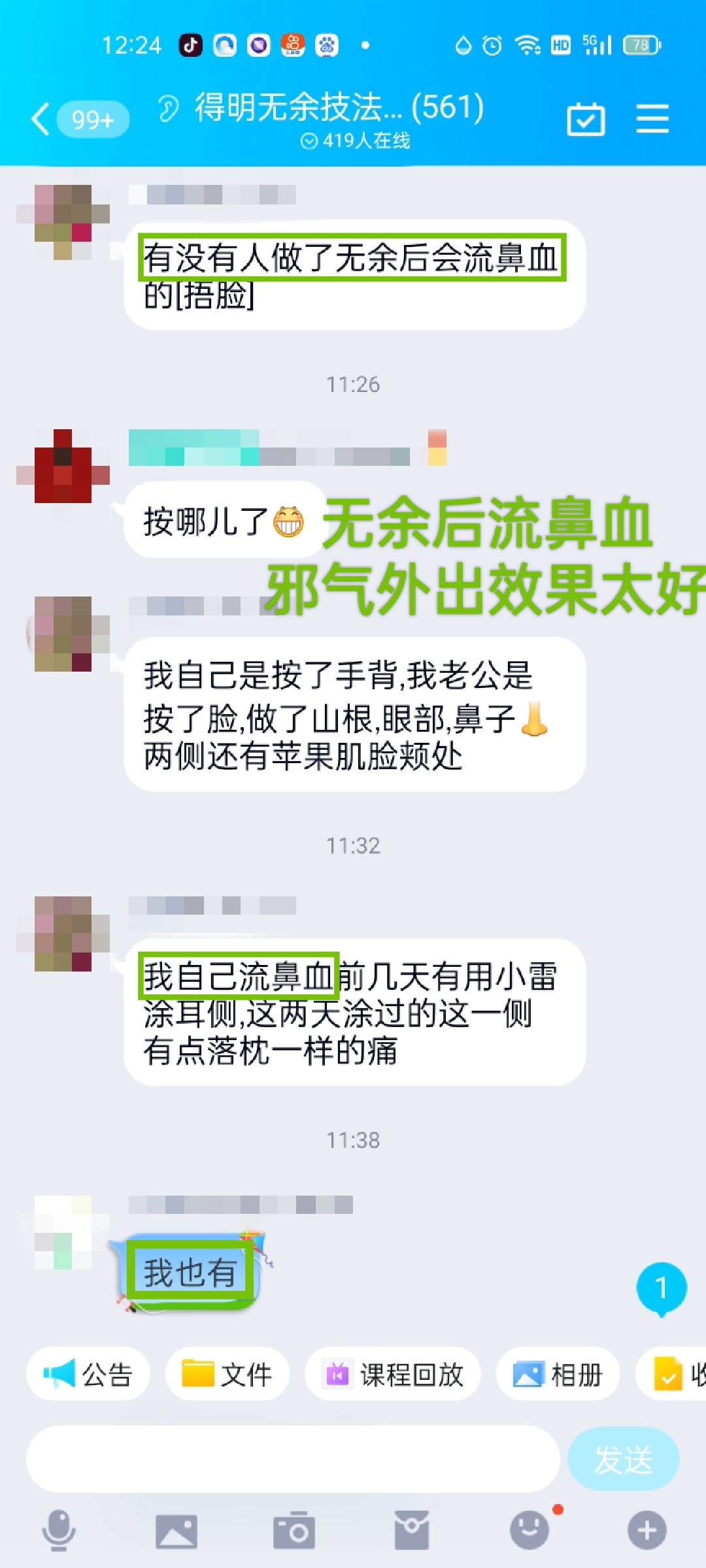Open the hamburger group menu
706x1568 pixels.
coord(652,119)
